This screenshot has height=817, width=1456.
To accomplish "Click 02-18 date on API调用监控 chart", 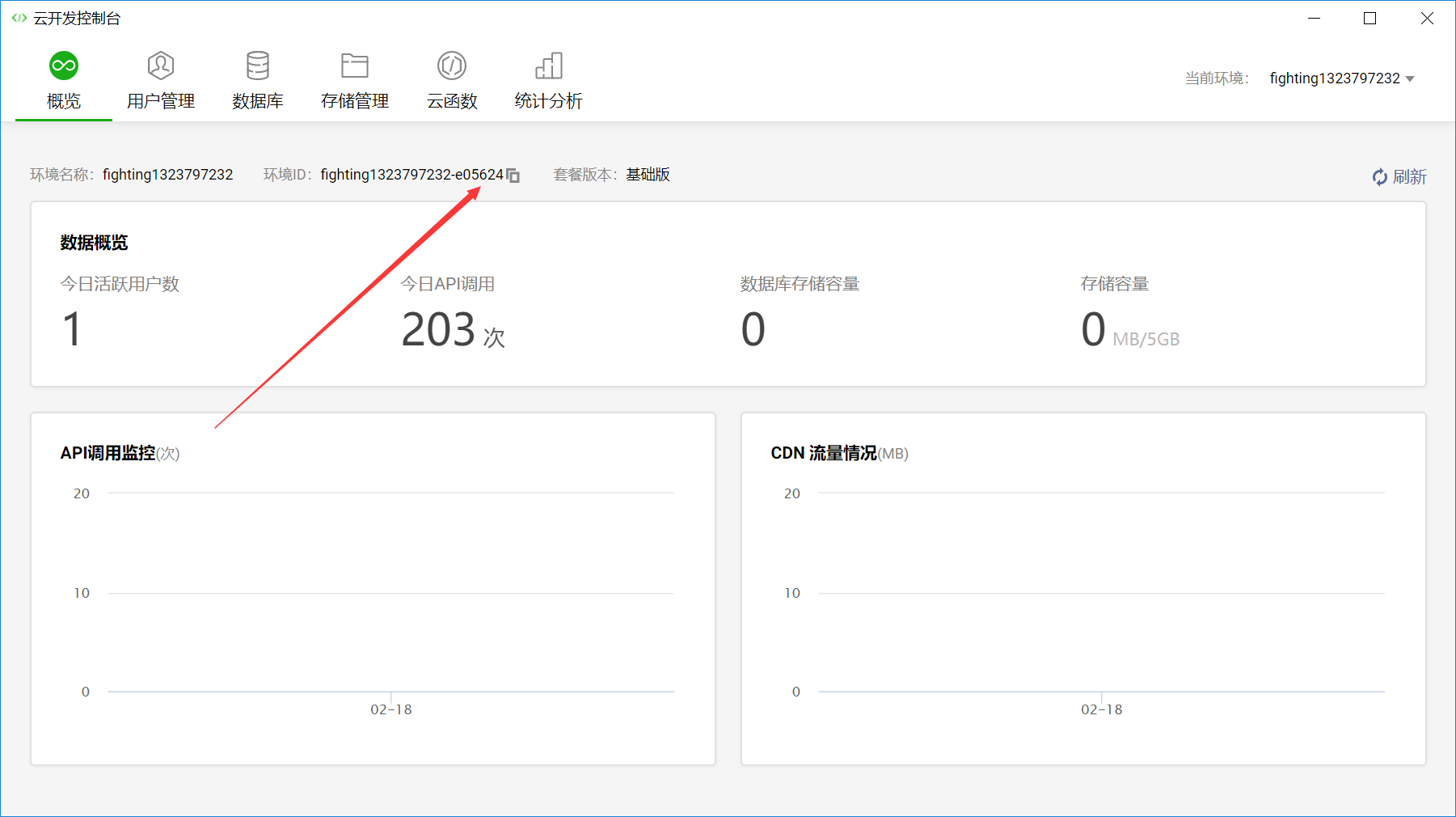I will pos(391,709).
